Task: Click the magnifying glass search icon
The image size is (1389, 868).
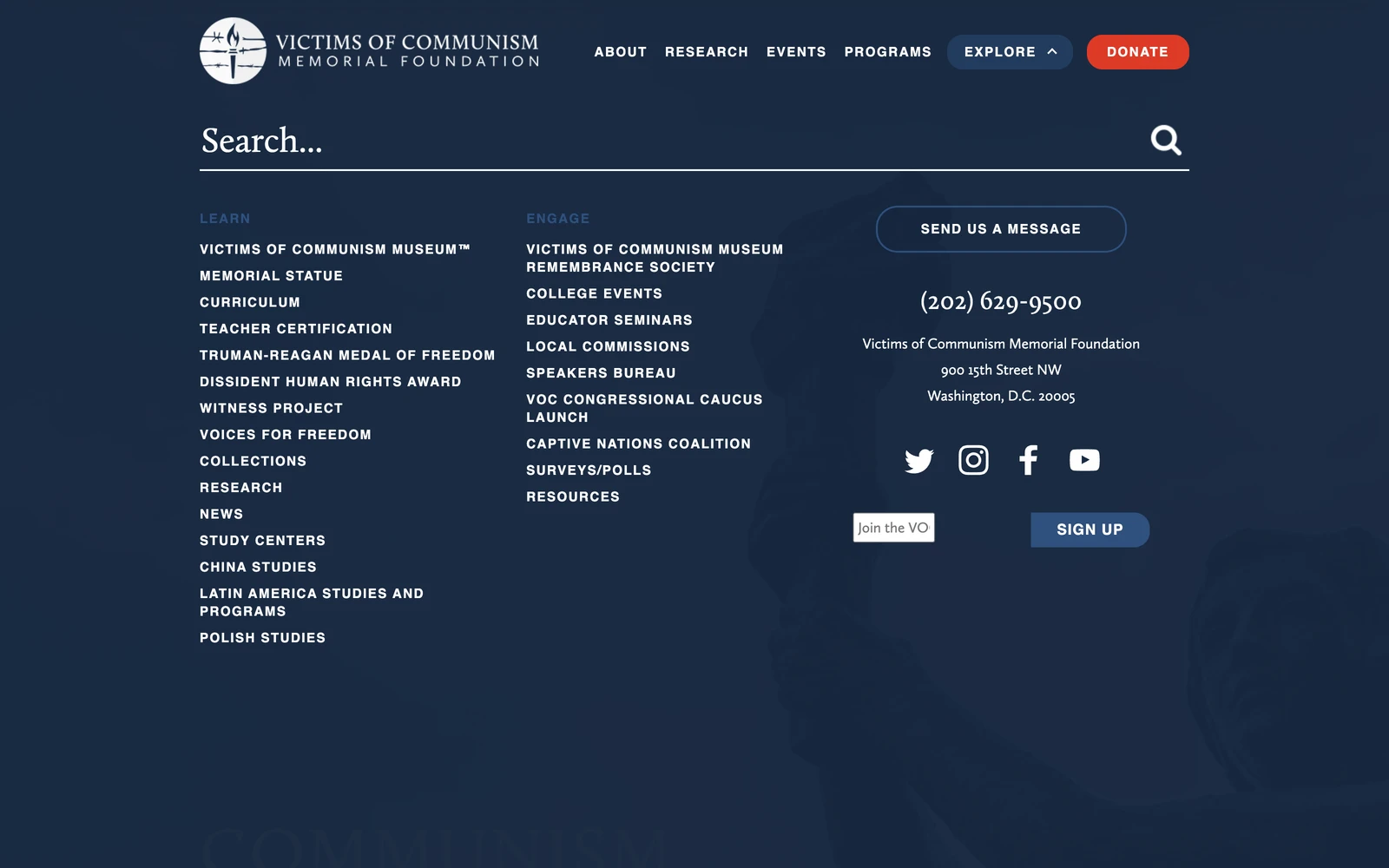Action: [1166, 140]
